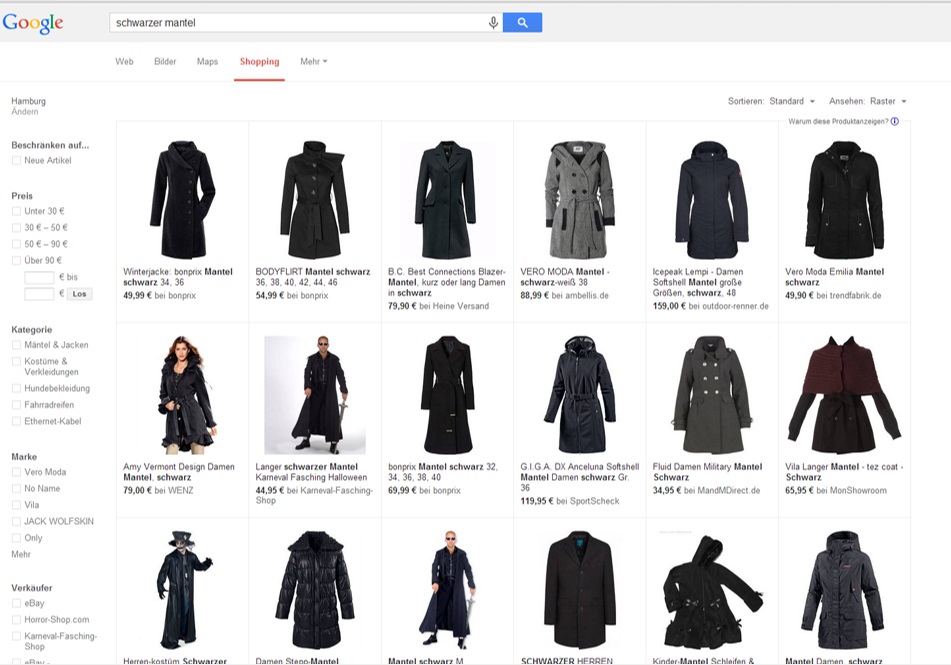Open the product ads info icon
Screen dimensions: 951x665
(x=895, y=121)
